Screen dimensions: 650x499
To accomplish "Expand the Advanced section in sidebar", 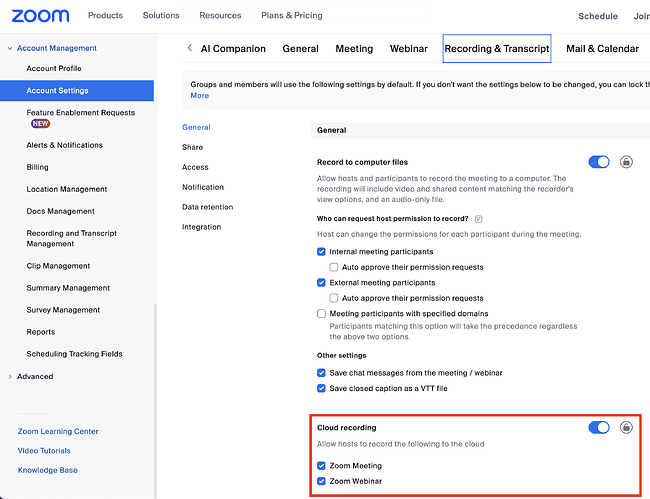I will click(x=34, y=377).
